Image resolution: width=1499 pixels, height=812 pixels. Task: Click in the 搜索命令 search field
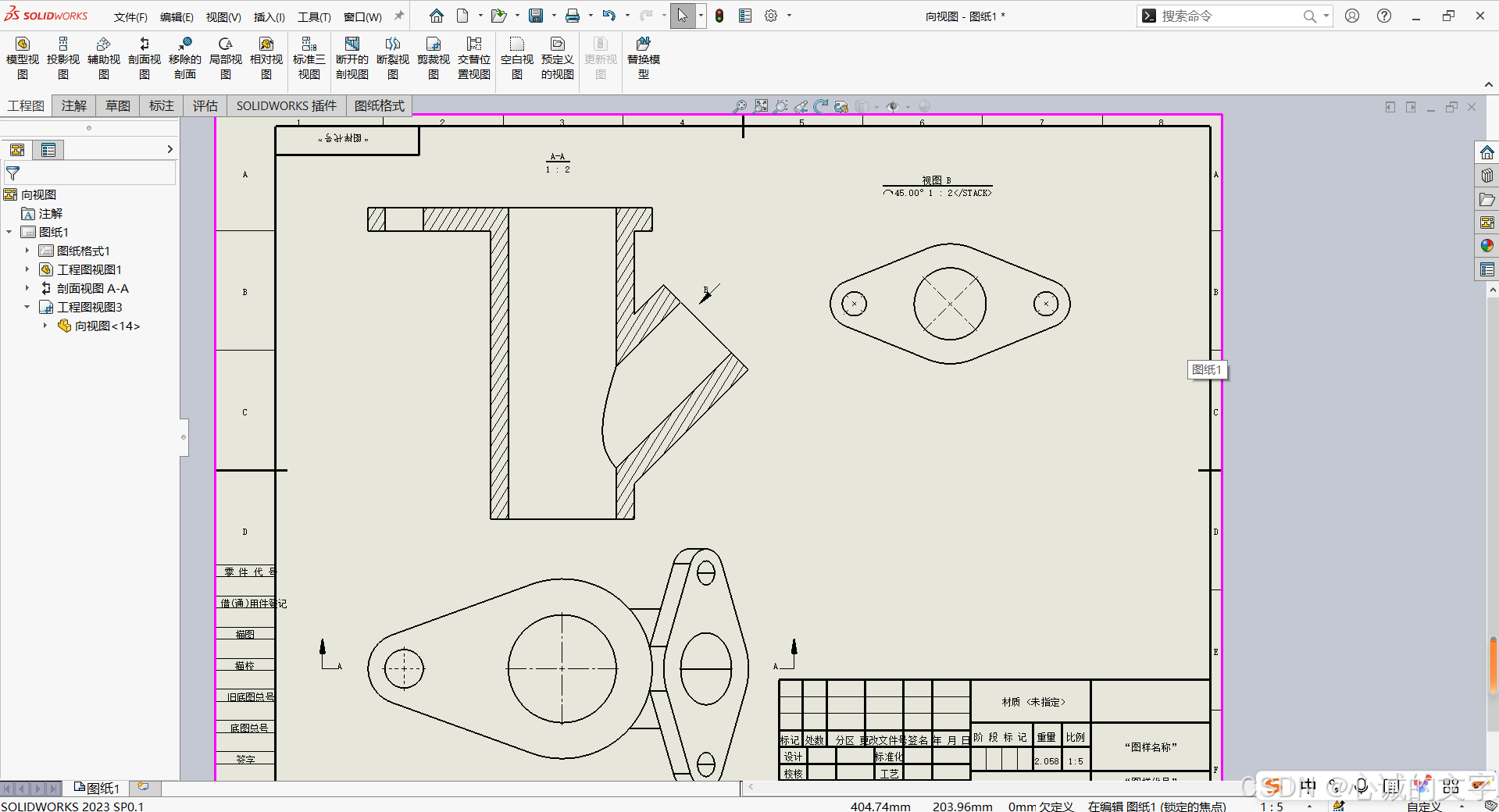[x=1230, y=16]
